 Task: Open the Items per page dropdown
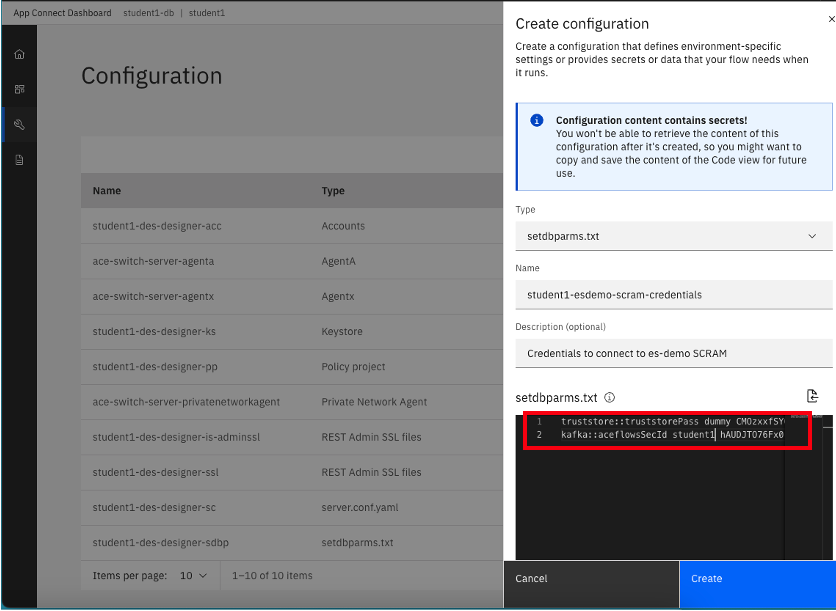tap(193, 575)
